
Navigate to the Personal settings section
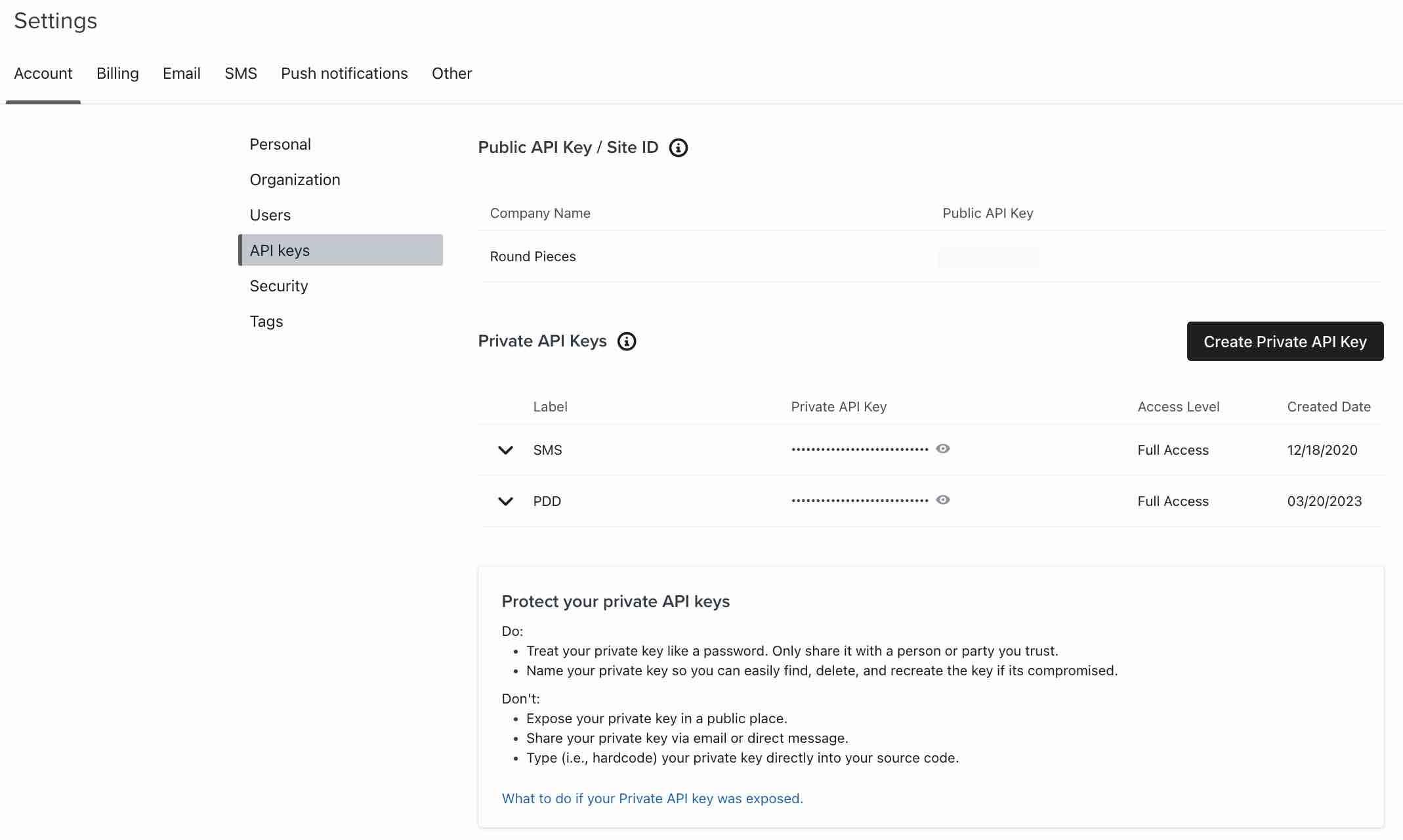279,143
